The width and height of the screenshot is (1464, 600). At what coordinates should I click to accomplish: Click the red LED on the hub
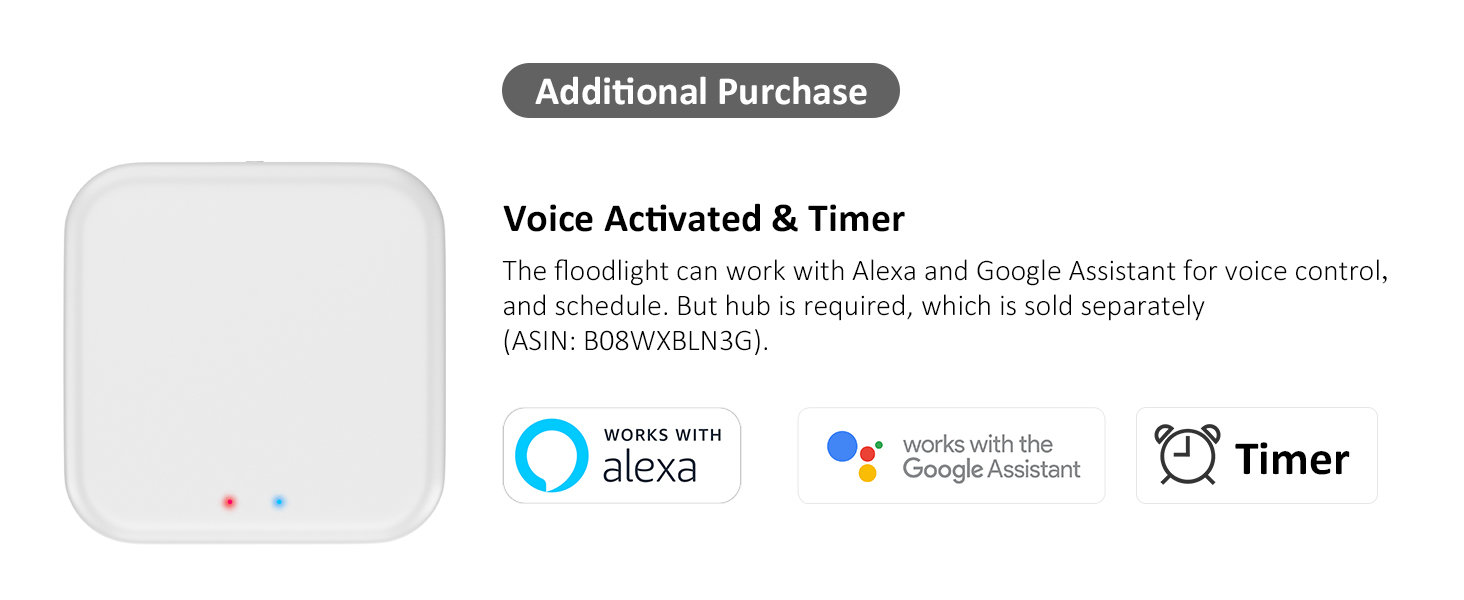[x=229, y=501]
